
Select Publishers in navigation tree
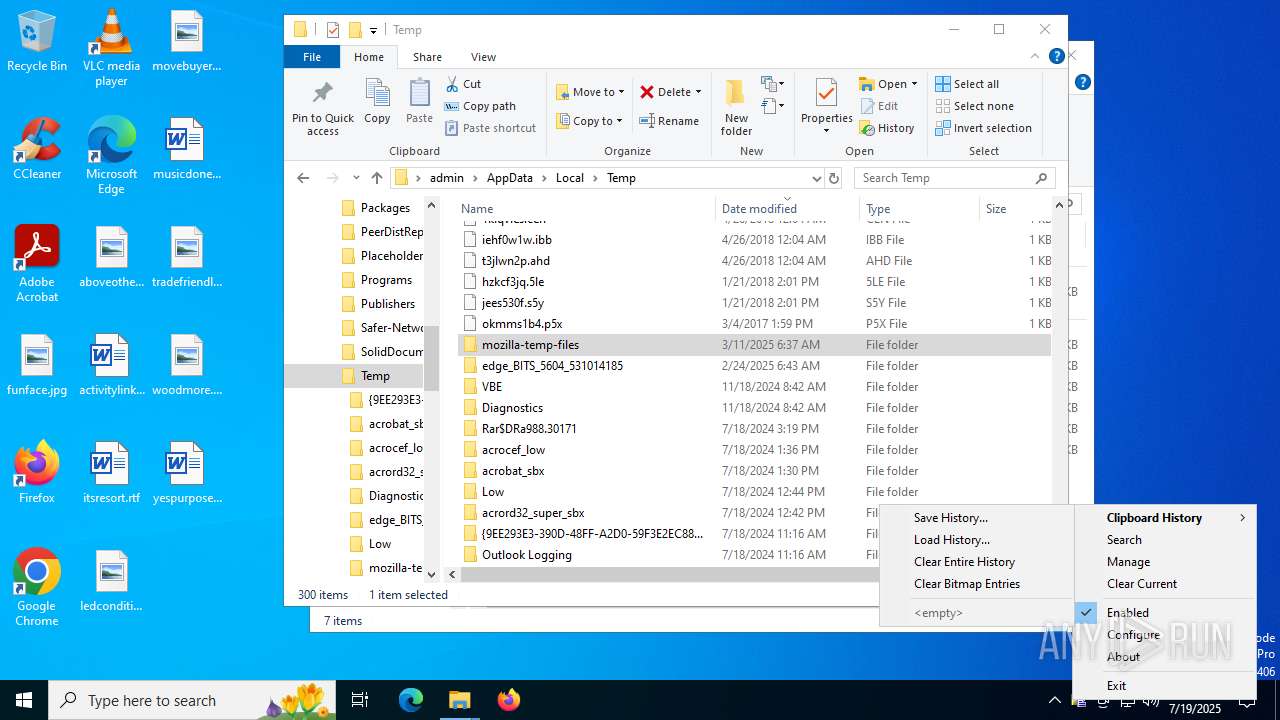pos(387,304)
